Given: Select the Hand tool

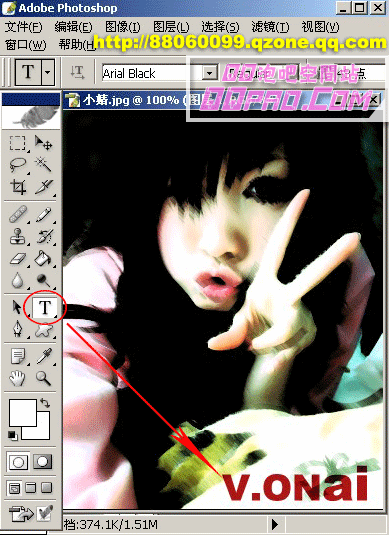Looking at the screenshot, I should (x=17, y=378).
